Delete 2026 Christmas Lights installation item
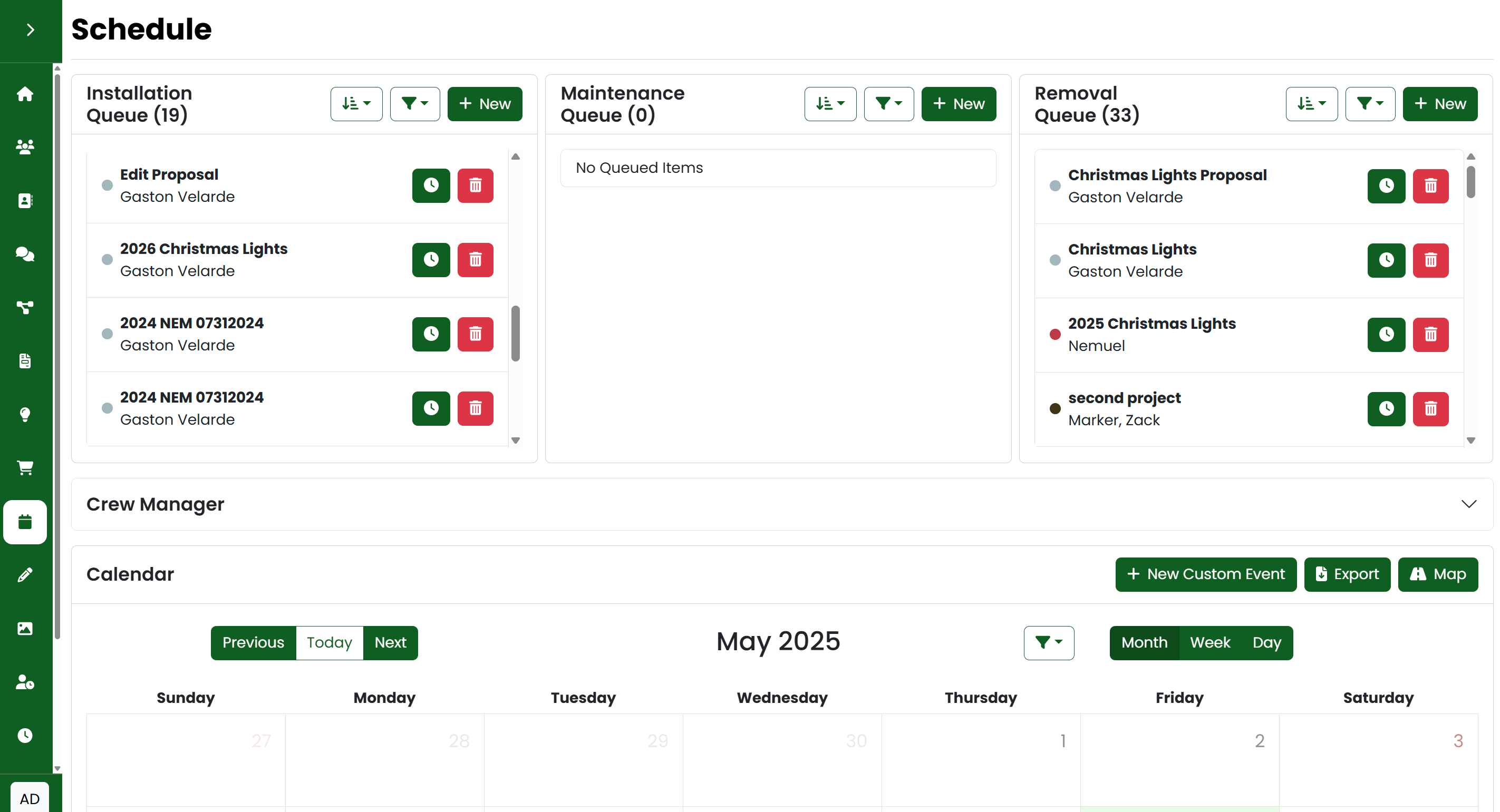 tap(475, 260)
